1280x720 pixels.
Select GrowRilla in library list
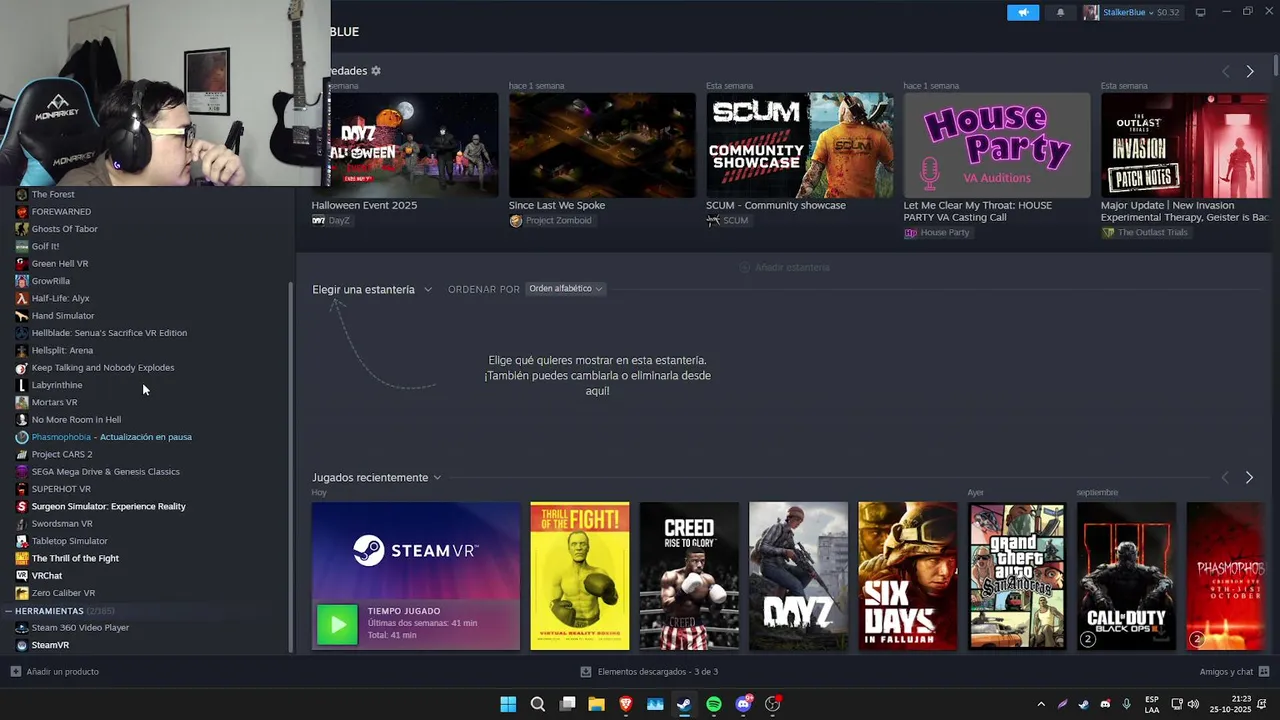pyautogui.click(x=50, y=281)
